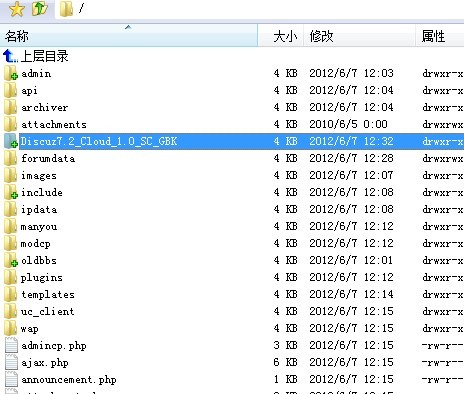Screen dimensions: 464x394
Task: Select the ajax.php file icon
Action: pyautogui.click(x=11, y=362)
